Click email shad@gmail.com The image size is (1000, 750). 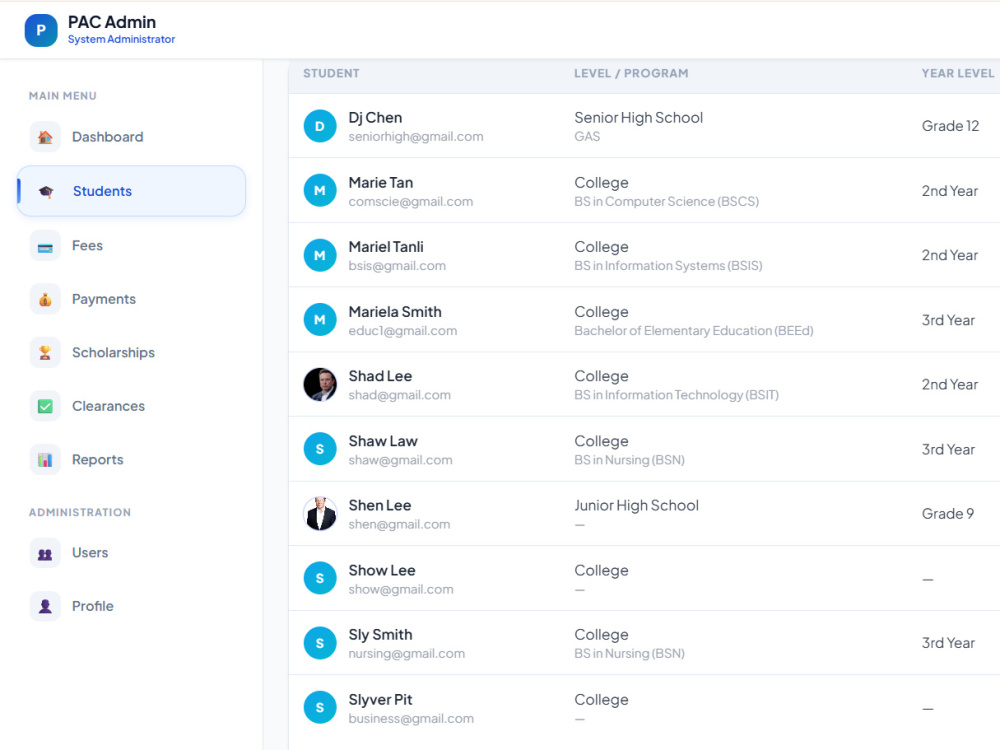(x=399, y=395)
